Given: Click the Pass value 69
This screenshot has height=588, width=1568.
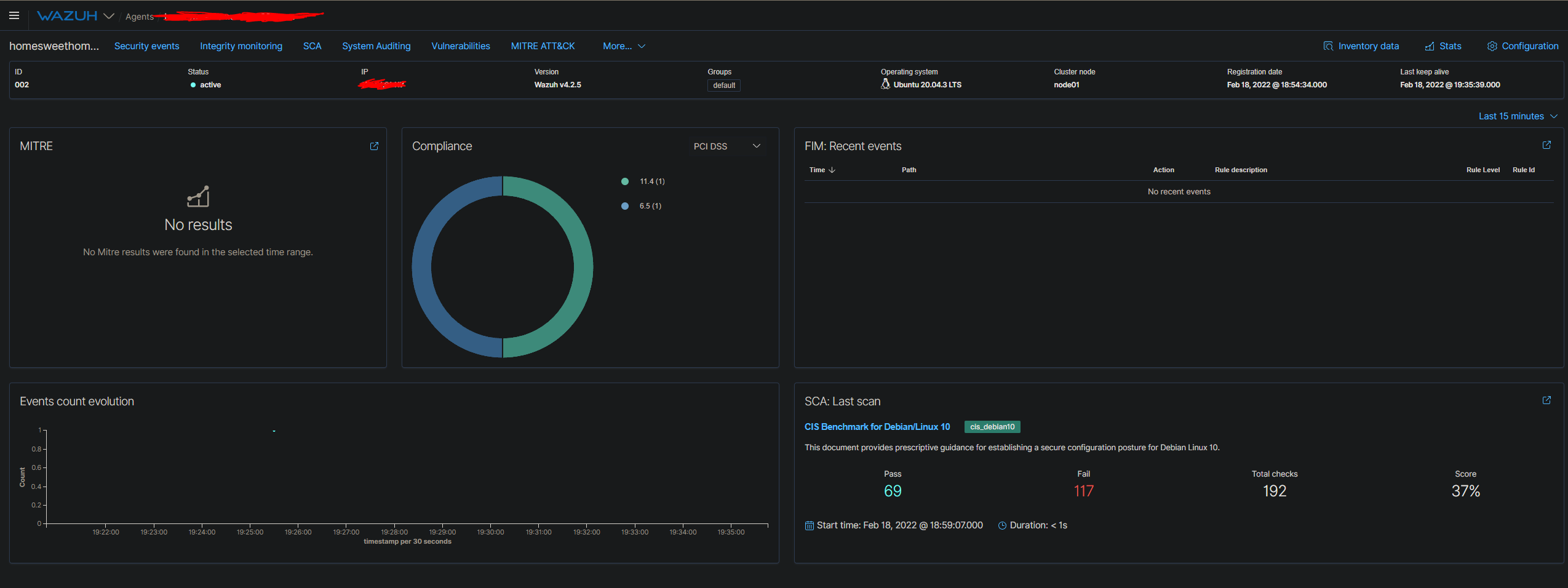Looking at the screenshot, I should 893,491.
